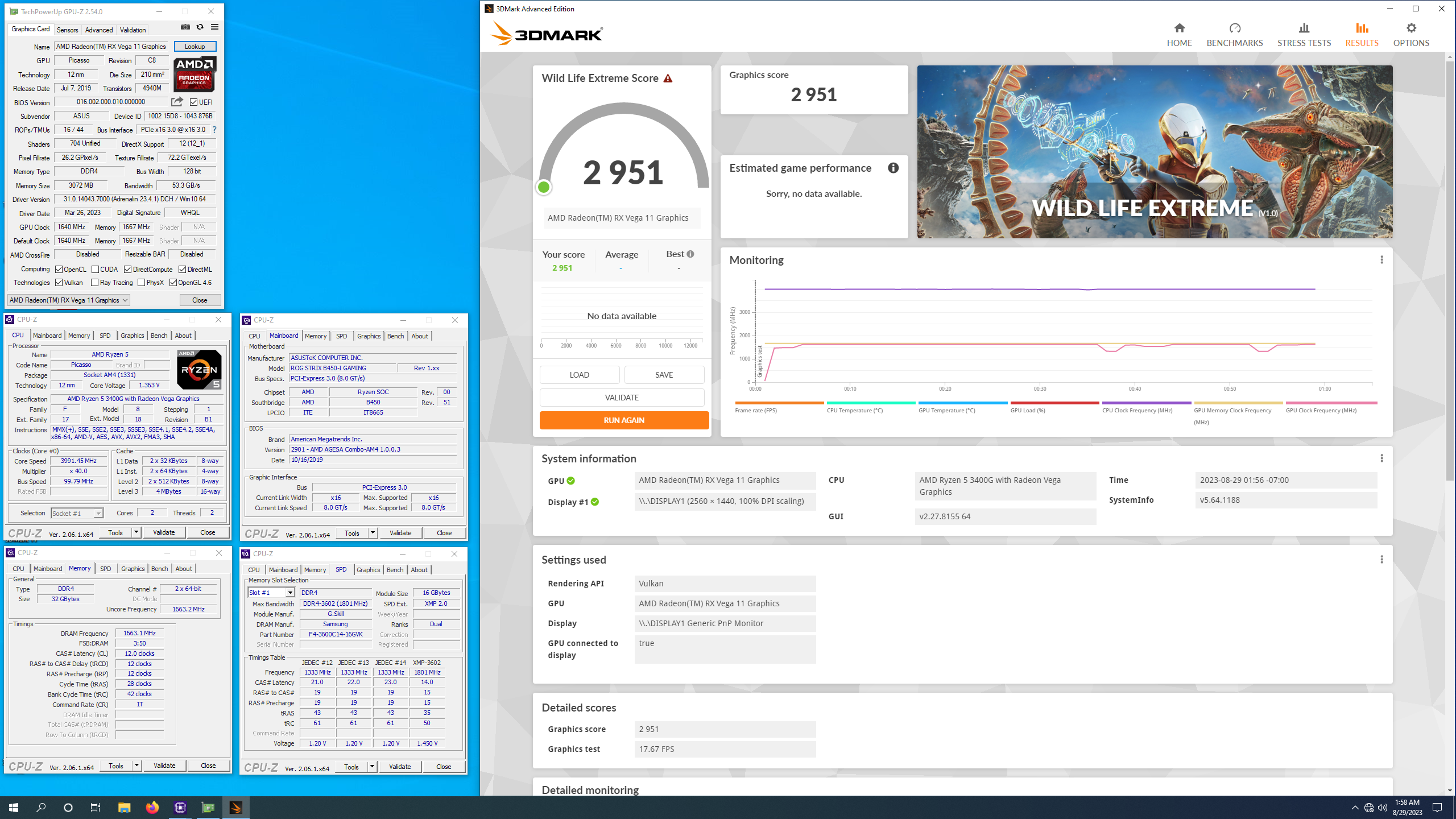Toggle the OpenCL checkbox in GPU-Z
Viewport: 1456px width, 819px height.
(59, 270)
